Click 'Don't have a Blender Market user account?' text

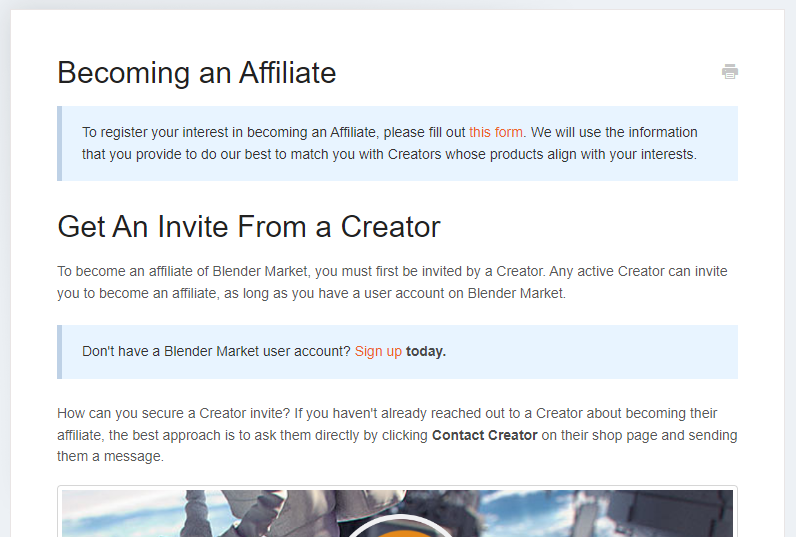(216, 351)
